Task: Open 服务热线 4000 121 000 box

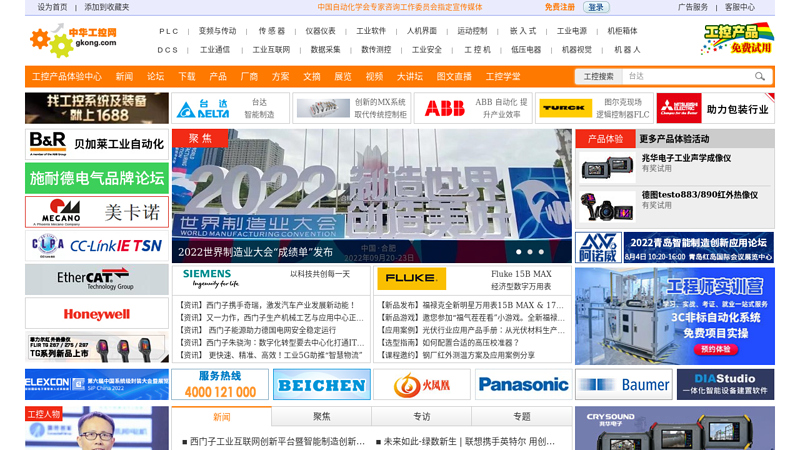Action: coord(220,385)
